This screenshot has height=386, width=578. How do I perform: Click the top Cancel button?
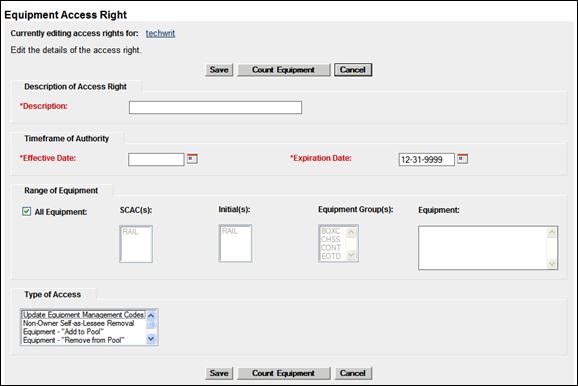click(353, 70)
